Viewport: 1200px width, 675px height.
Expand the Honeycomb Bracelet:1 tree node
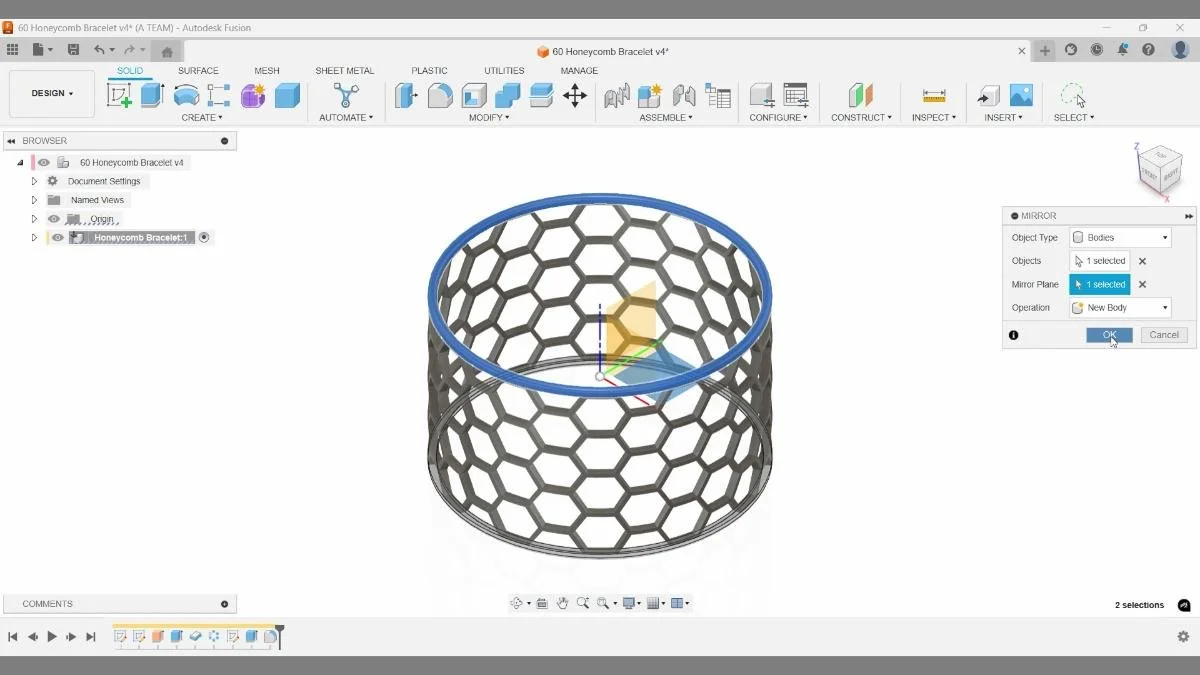[x=34, y=238]
